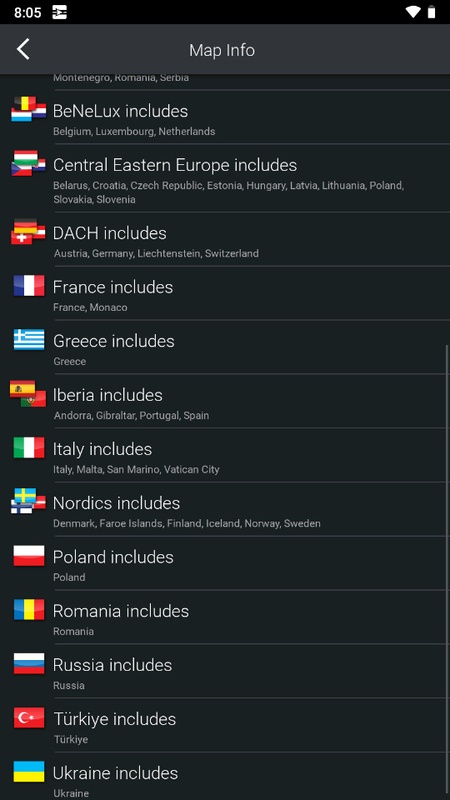
Task: Select the Russia includes entry
Action: (x=225, y=671)
